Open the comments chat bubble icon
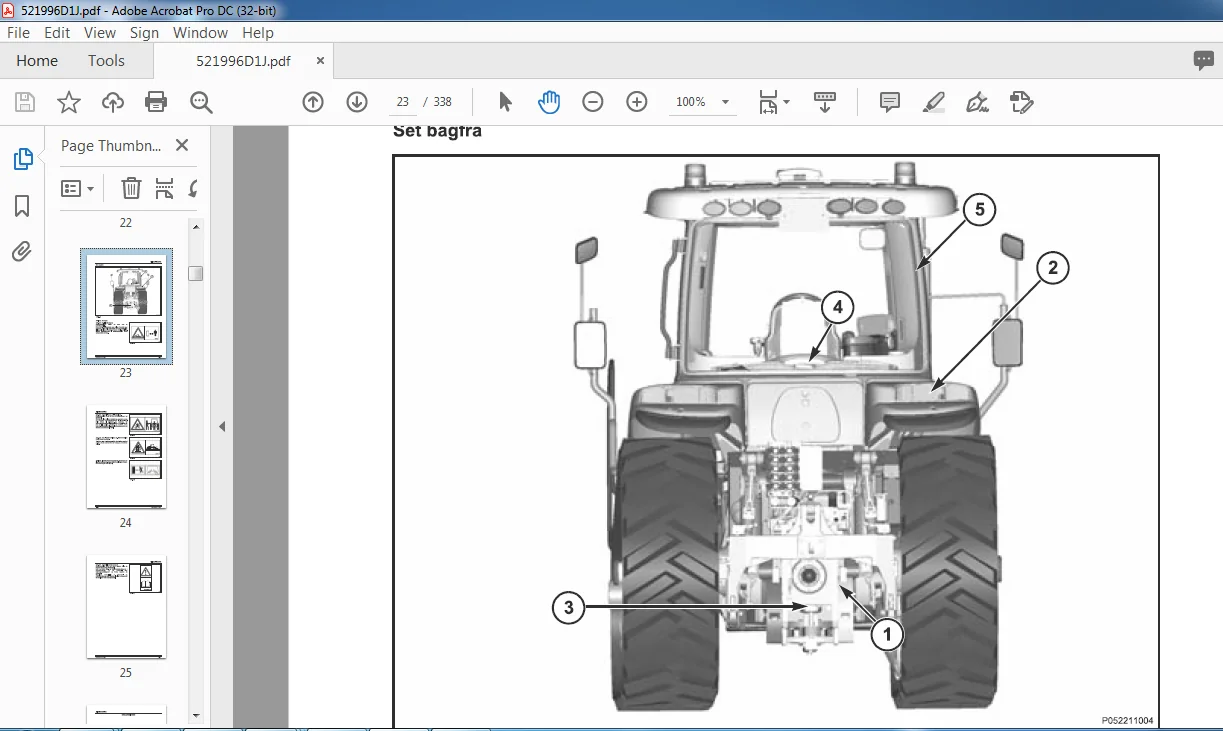The image size is (1223, 731). 1203,61
